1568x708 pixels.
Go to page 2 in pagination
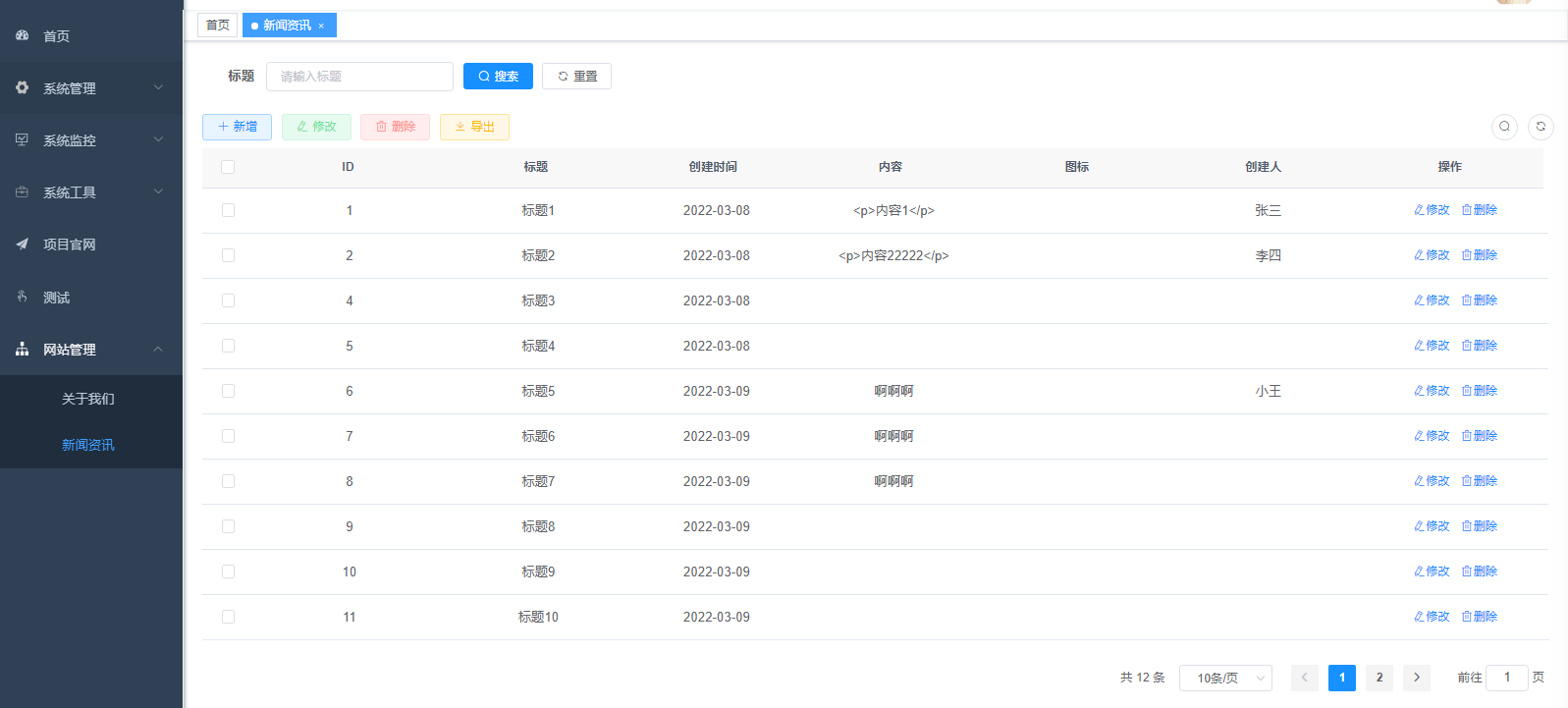pos(1379,678)
